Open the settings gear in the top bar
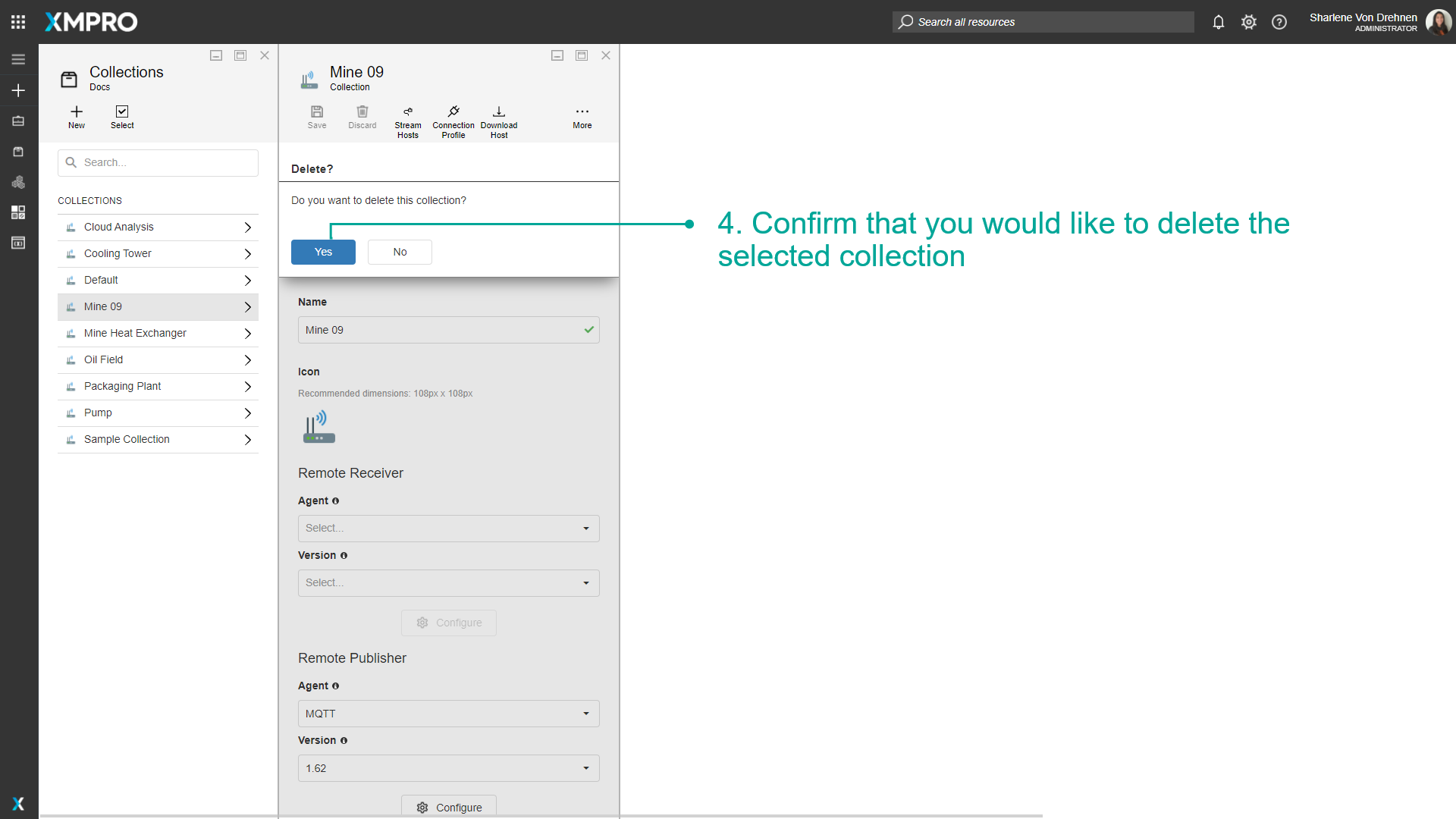 pos(1248,22)
